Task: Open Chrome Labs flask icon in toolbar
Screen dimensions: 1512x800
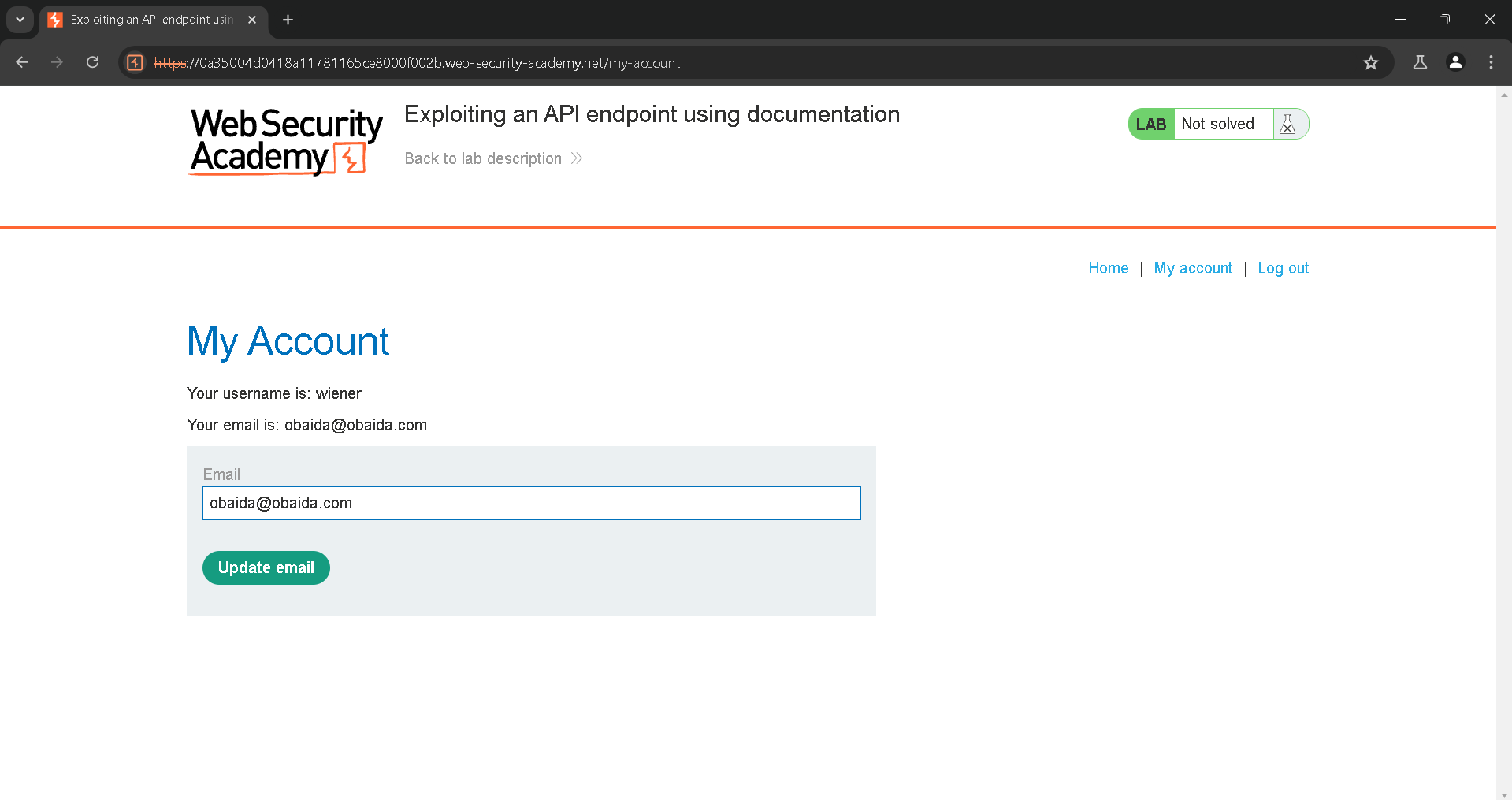Action: 1420,62
